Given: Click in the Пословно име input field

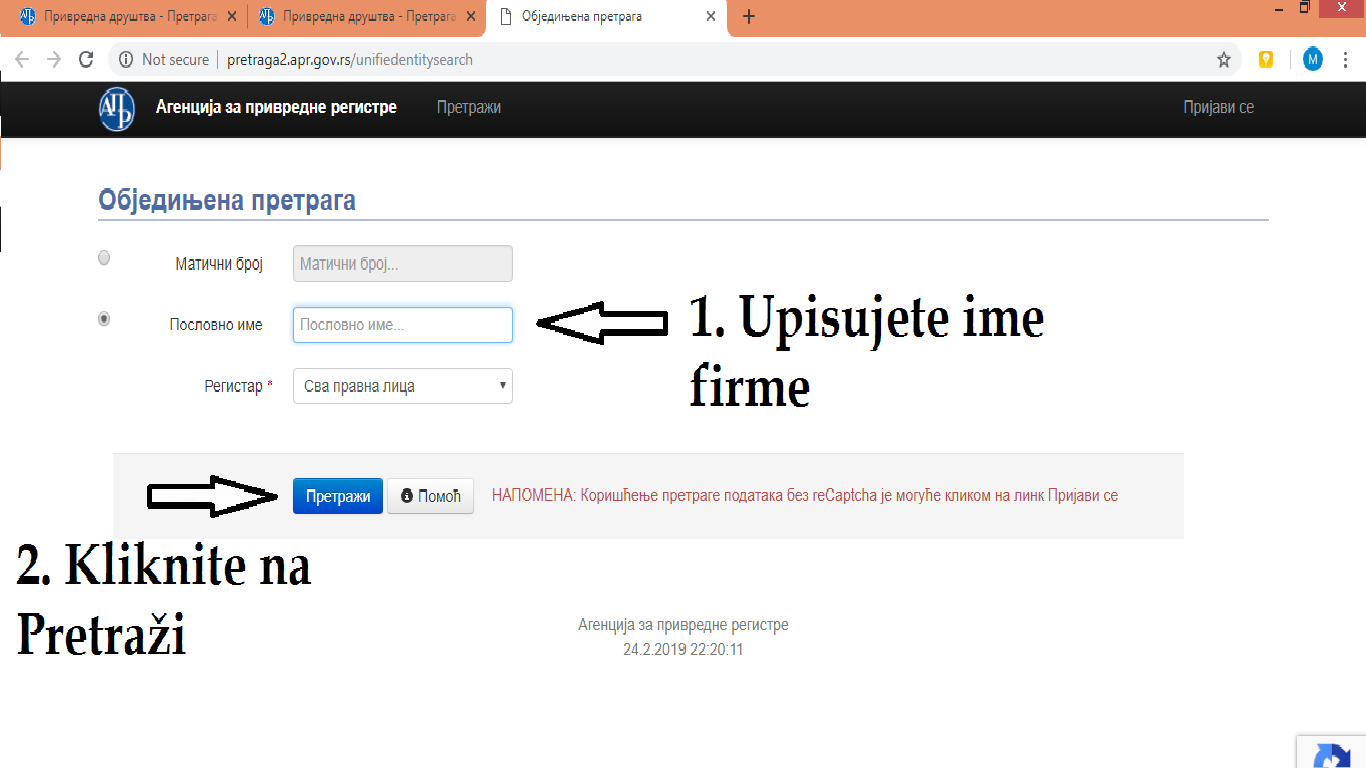Looking at the screenshot, I should pyautogui.click(x=403, y=325).
